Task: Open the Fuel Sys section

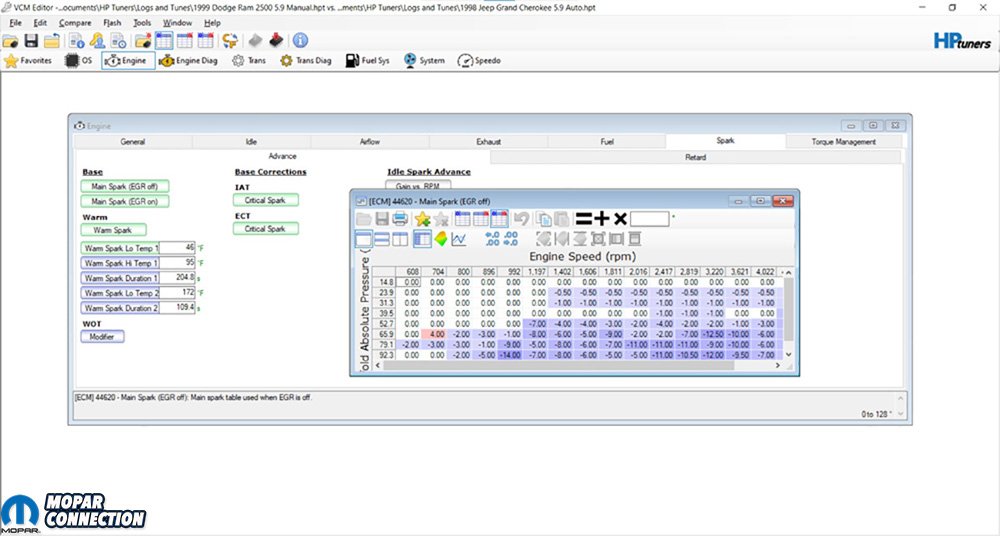Action: [x=368, y=61]
